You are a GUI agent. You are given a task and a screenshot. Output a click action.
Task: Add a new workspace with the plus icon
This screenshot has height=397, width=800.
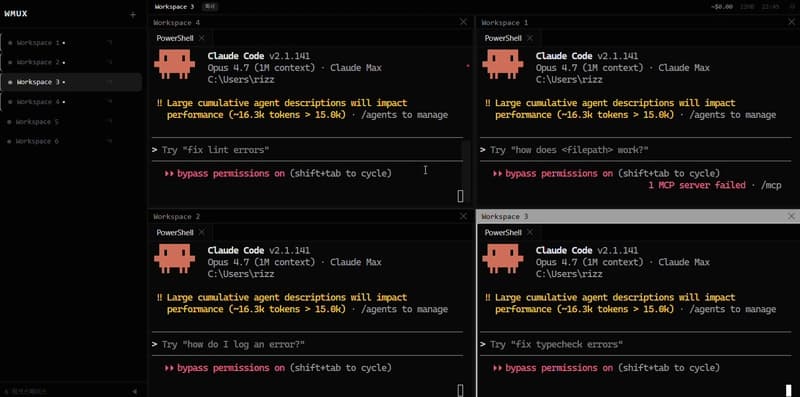[133, 15]
